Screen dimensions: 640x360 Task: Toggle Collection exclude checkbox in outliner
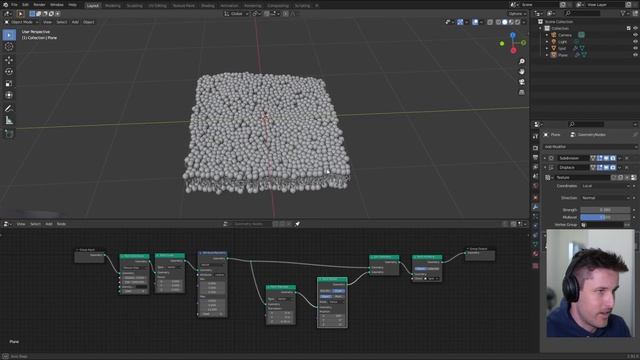tap(629, 28)
